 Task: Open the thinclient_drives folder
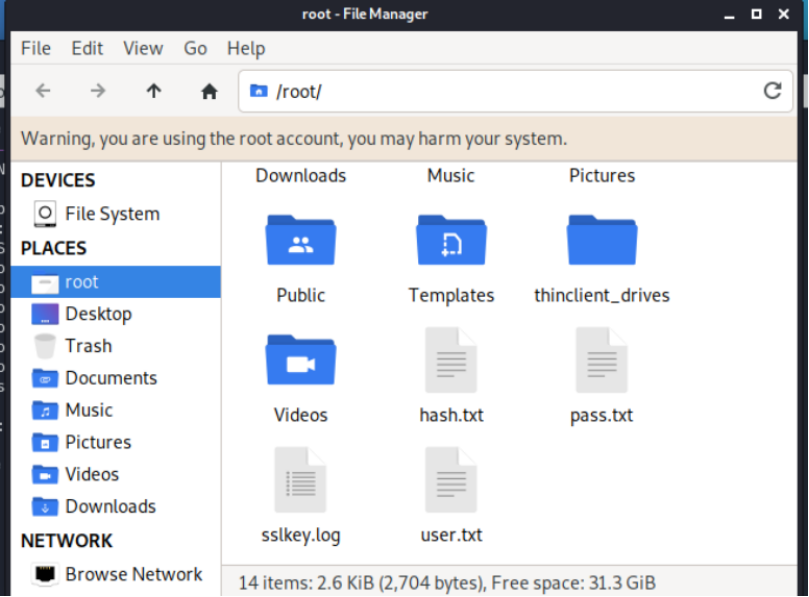[x=602, y=240]
